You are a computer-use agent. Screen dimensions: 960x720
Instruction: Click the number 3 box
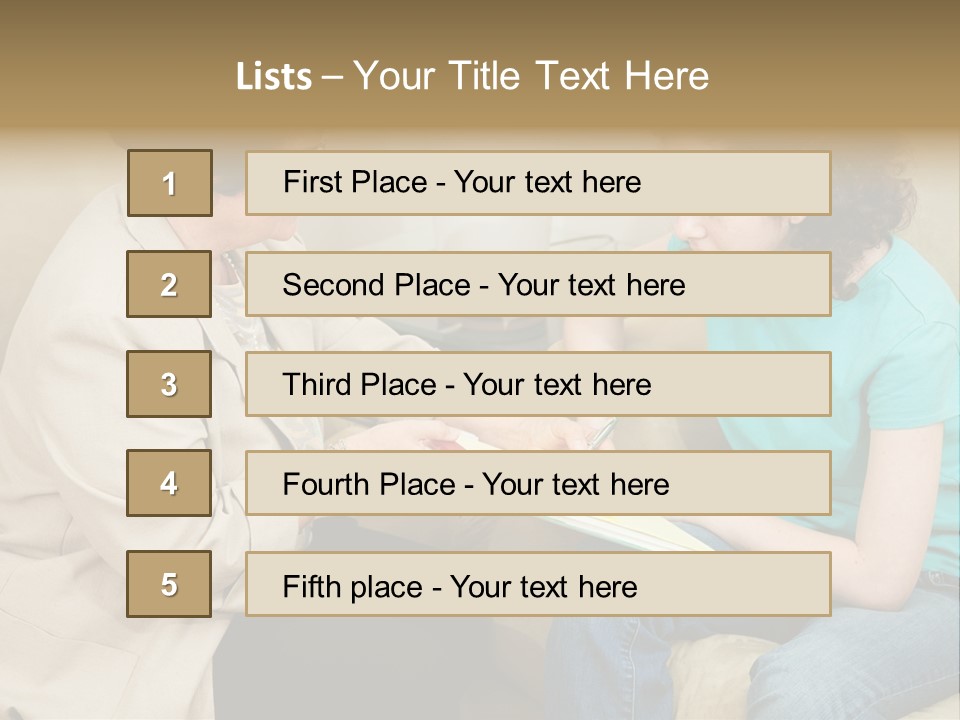pos(169,384)
